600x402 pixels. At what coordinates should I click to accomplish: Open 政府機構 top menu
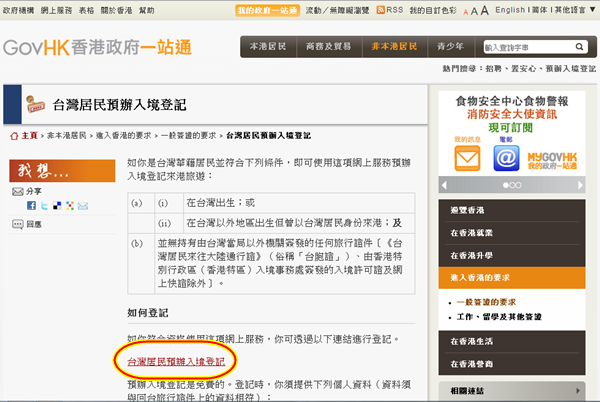pos(18,10)
